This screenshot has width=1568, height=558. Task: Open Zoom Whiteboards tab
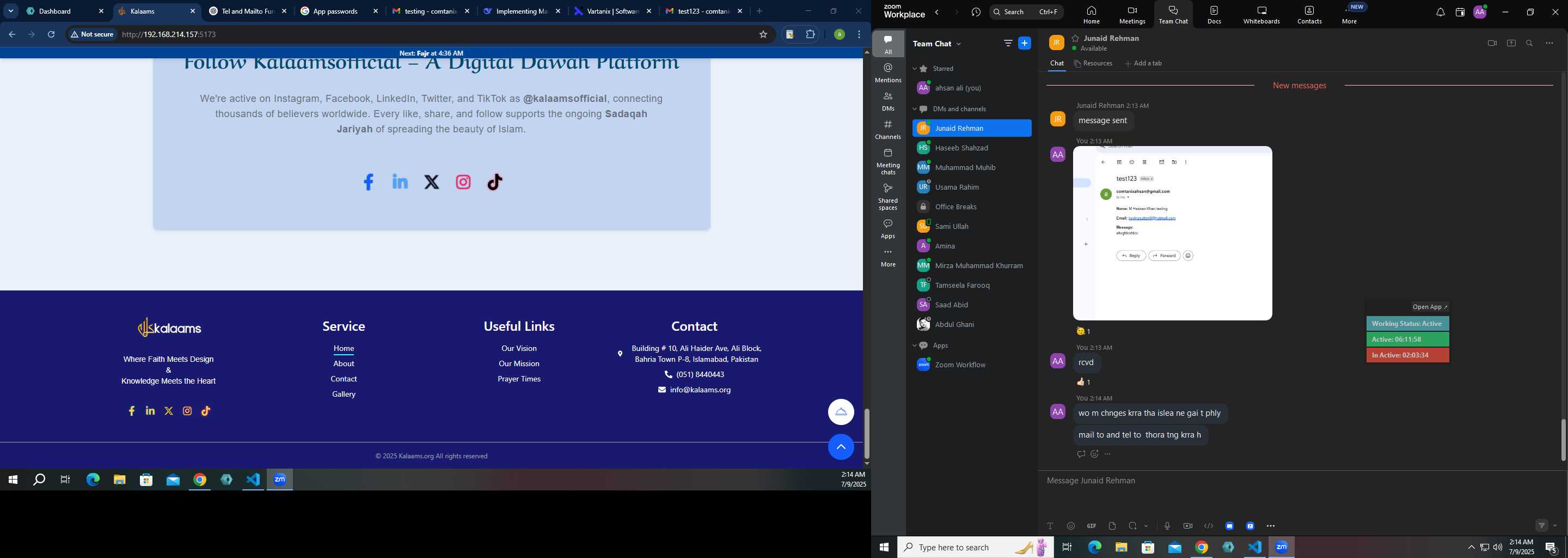(x=1261, y=15)
